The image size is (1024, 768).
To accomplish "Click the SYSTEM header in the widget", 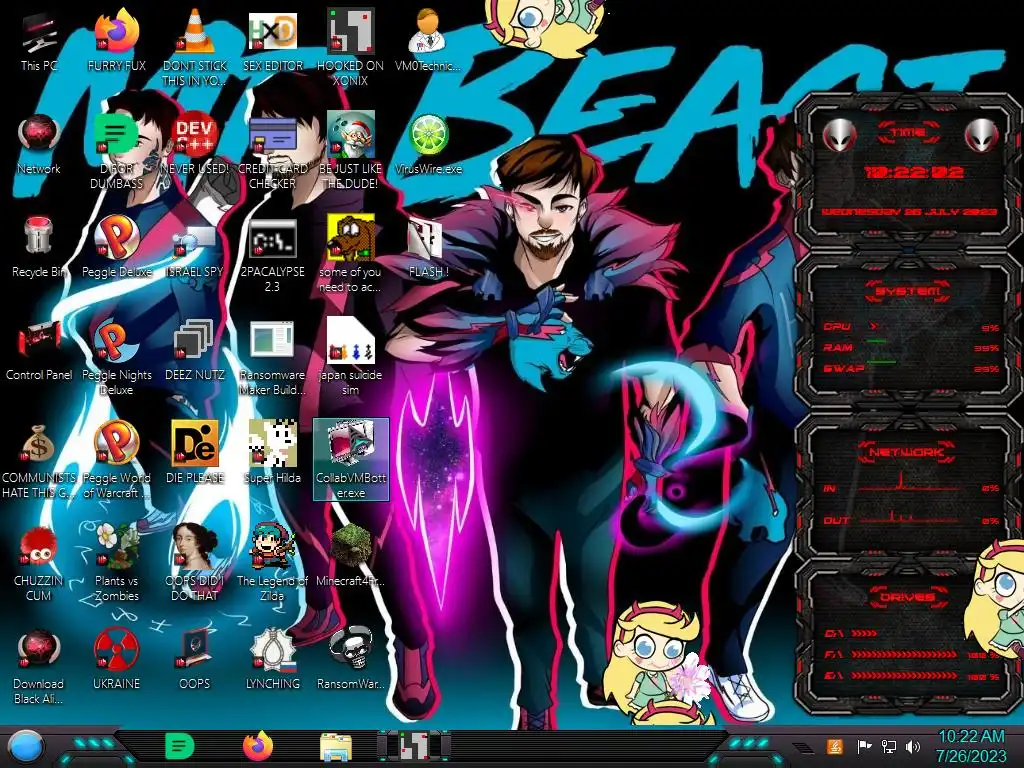I will coord(908,291).
